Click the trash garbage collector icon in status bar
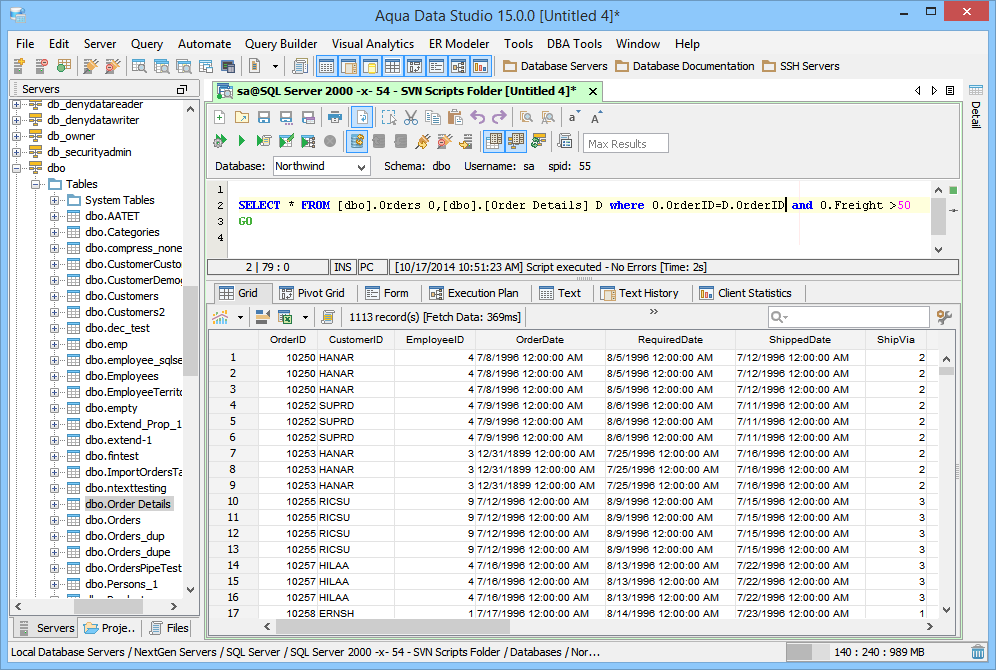Viewport: 996px width, 670px height. 978,652
